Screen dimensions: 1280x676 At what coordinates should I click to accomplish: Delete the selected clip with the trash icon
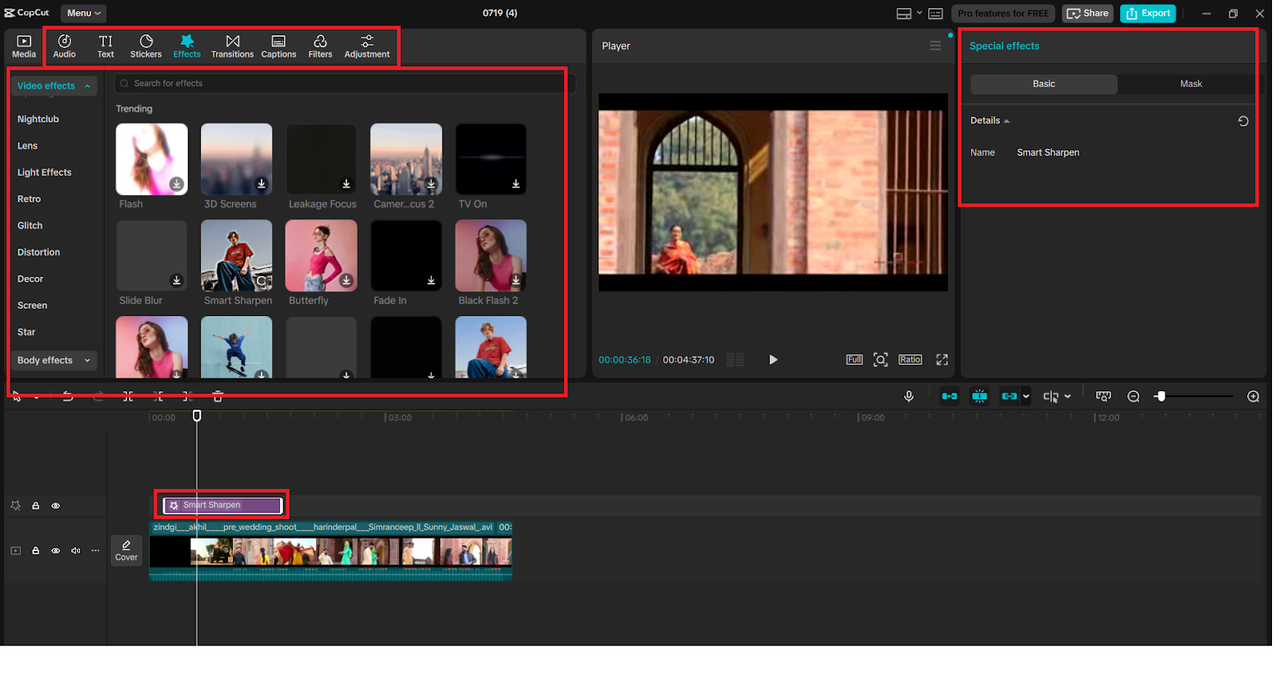tap(217, 397)
